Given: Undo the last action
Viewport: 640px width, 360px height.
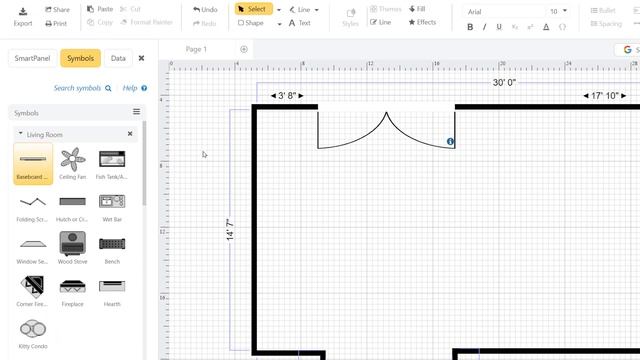Looking at the screenshot, I should click(x=205, y=9).
